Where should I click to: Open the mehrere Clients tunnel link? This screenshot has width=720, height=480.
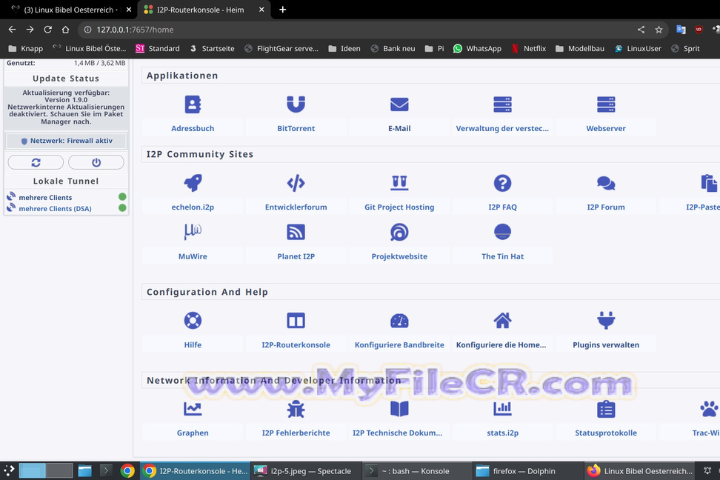tap(45, 198)
